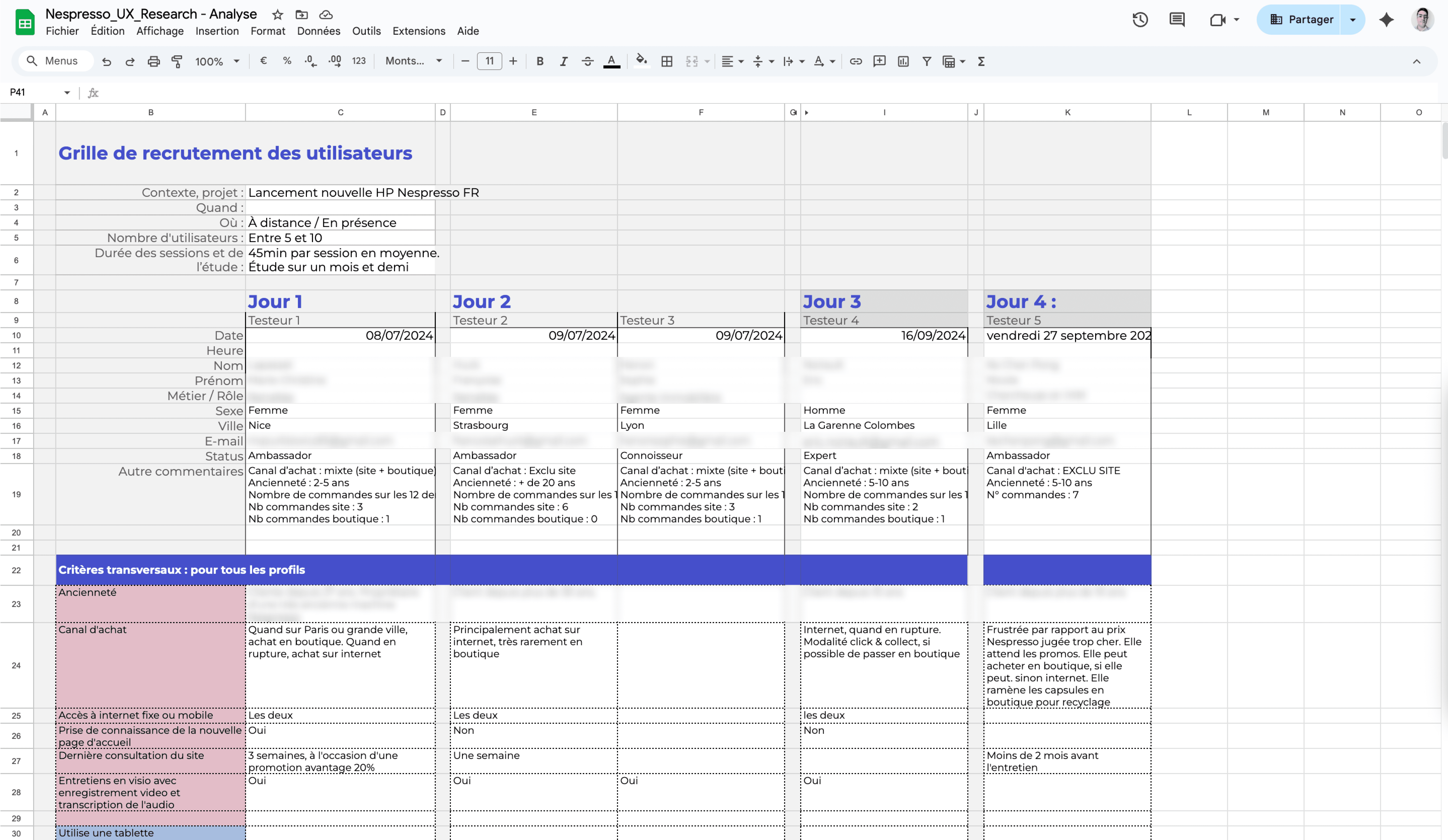Expand the Partager options arrow
The image size is (1448, 840).
pyautogui.click(x=1353, y=19)
